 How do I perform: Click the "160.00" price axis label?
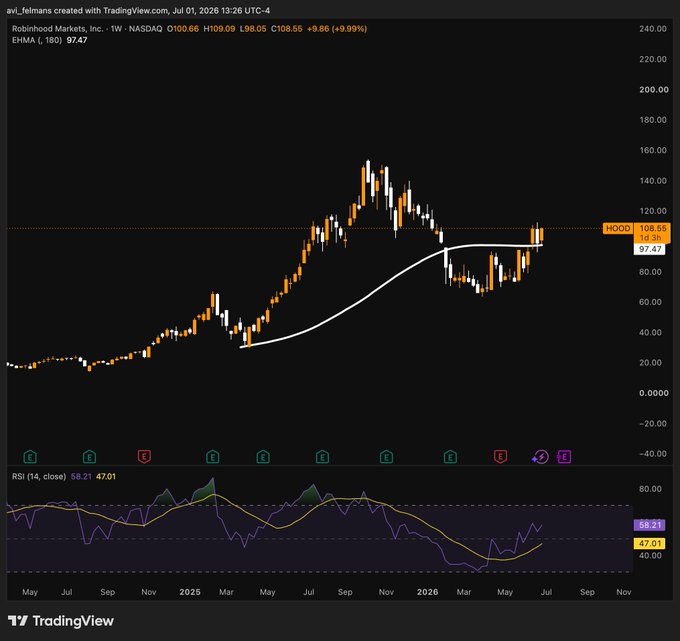(653, 150)
